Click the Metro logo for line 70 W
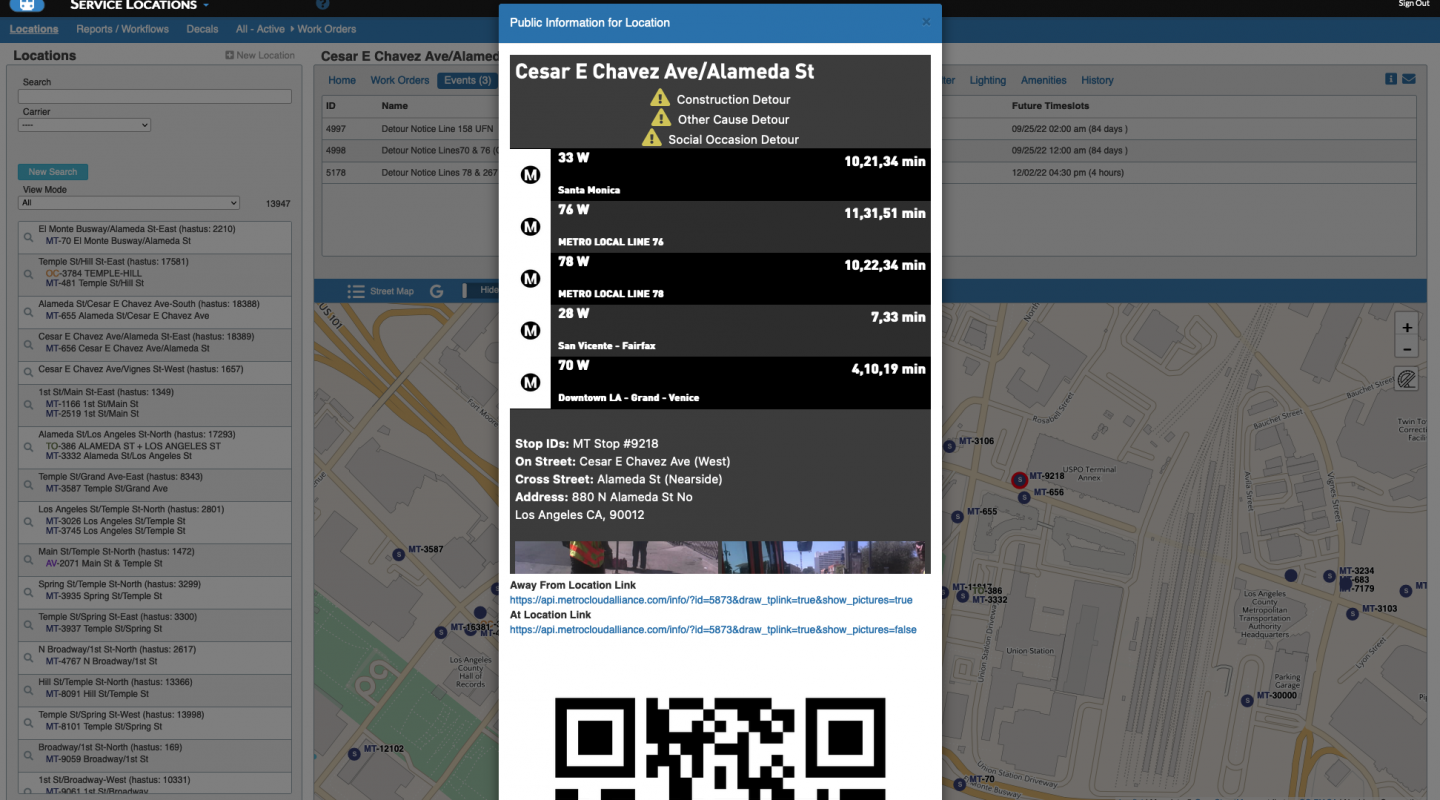Image resolution: width=1440 pixels, height=800 pixels. point(531,383)
